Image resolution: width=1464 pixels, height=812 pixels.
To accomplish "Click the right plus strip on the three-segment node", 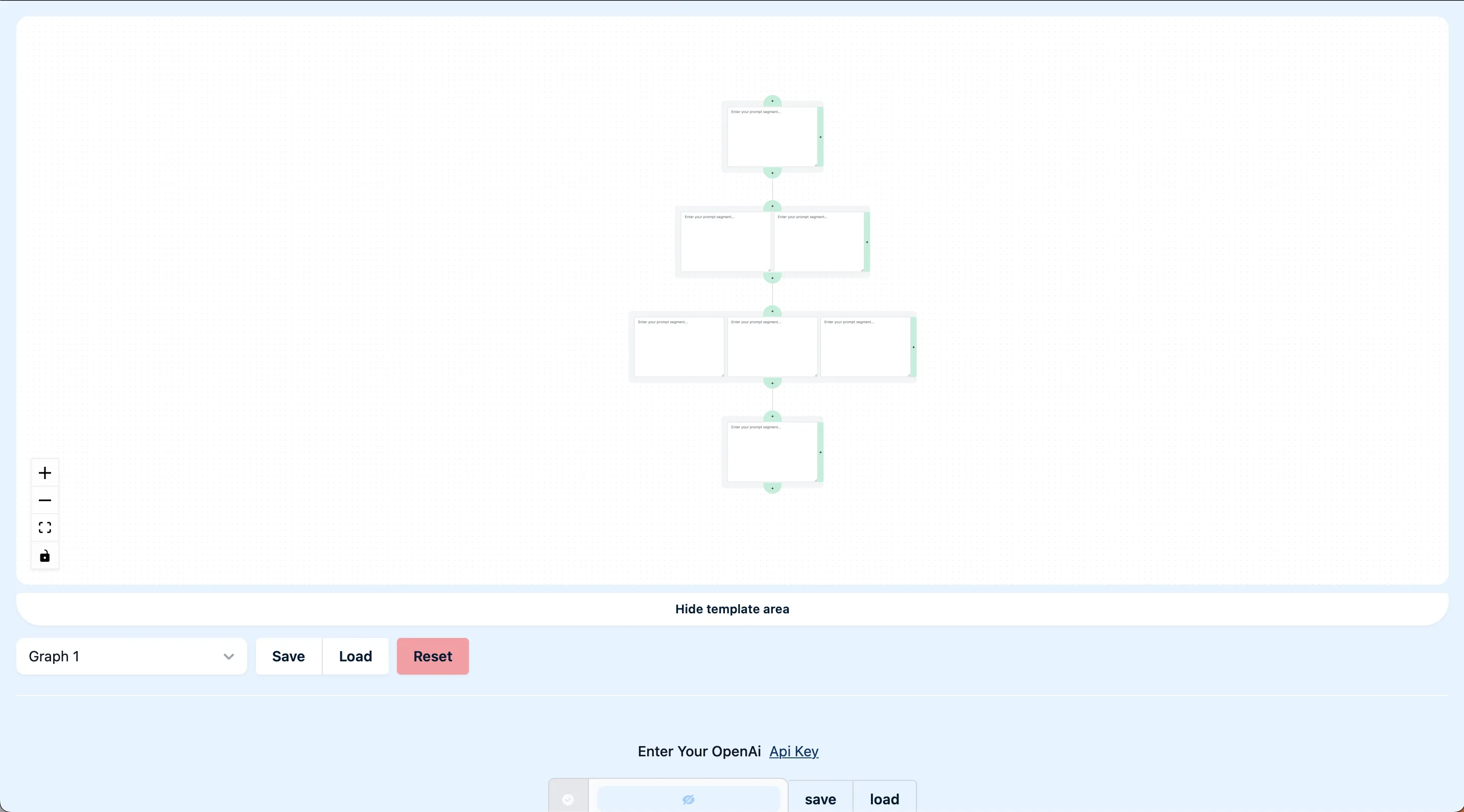I will 913,347.
